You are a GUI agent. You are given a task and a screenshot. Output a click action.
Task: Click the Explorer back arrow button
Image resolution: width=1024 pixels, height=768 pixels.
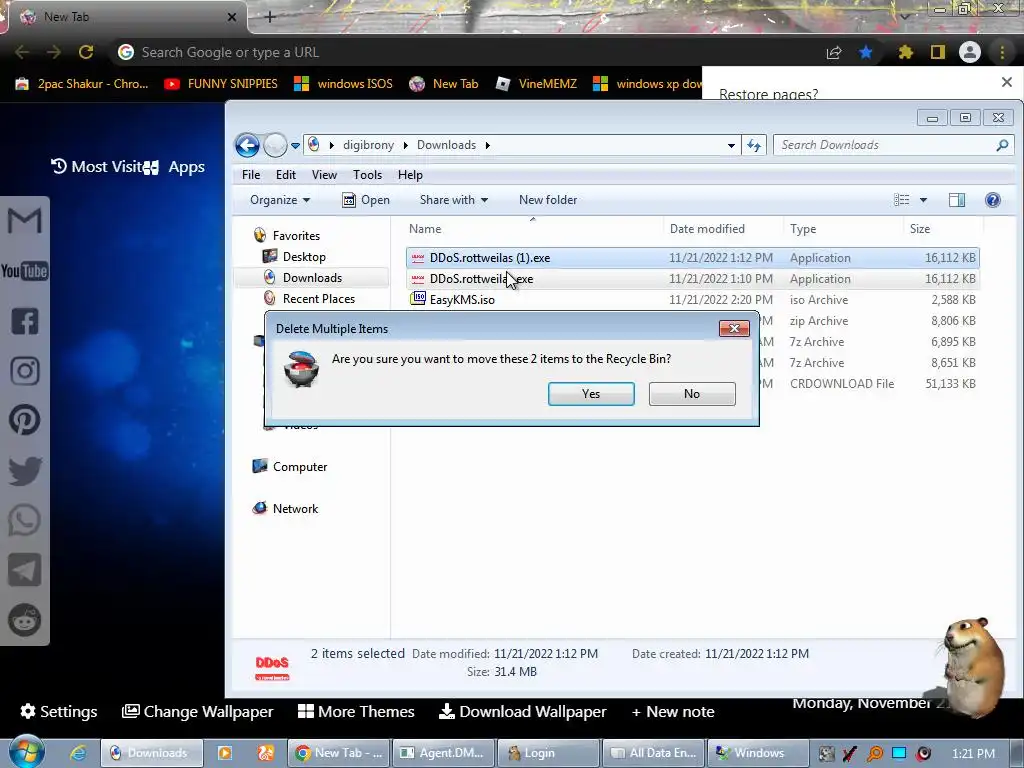pos(248,145)
